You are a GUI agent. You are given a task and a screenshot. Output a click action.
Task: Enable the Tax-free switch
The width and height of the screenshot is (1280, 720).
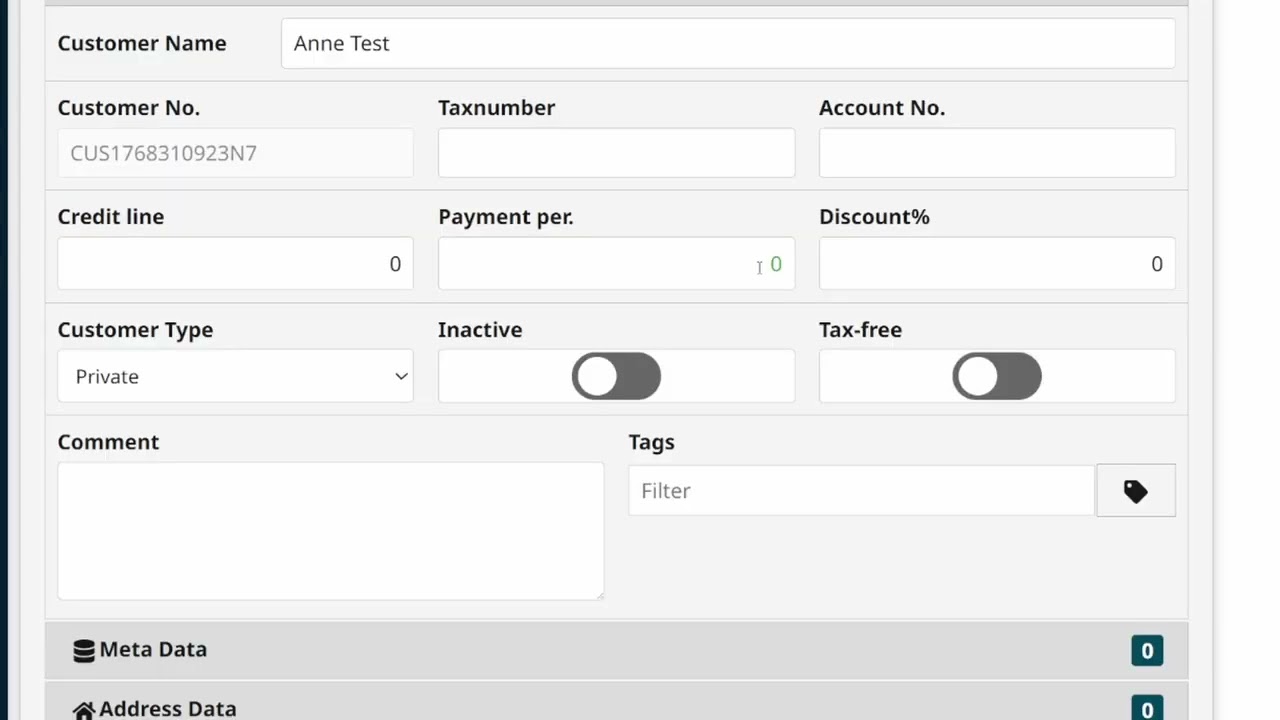997,377
